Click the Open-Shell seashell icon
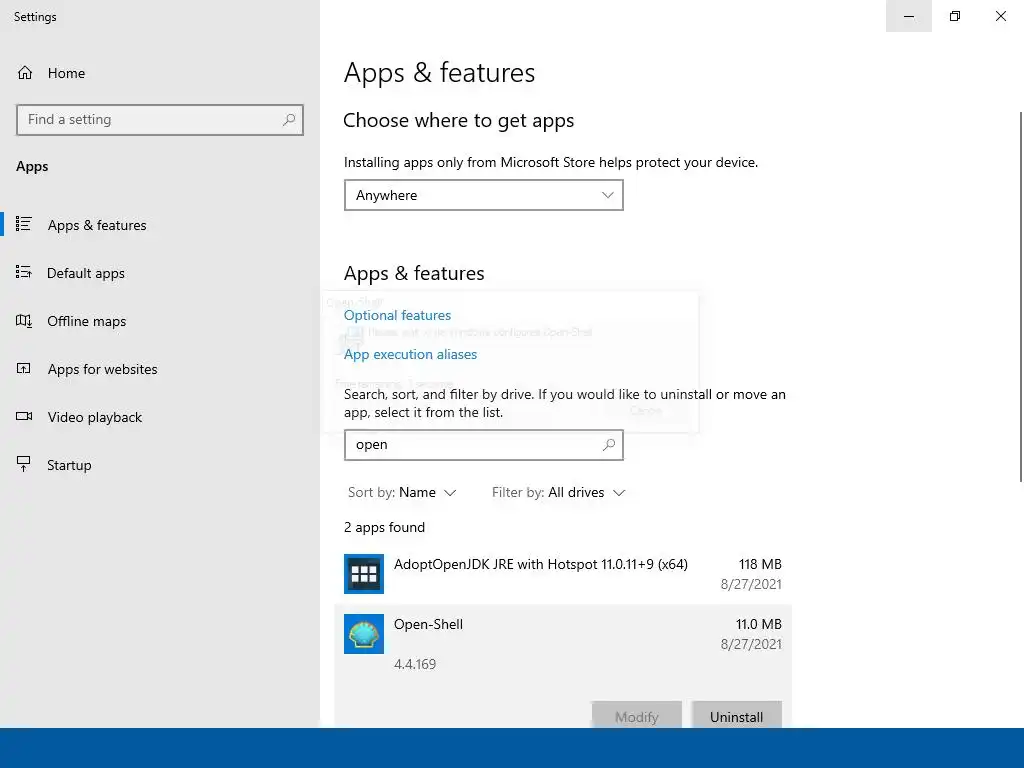Viewport: 1024px width, 768px height. tap(364, 634)
